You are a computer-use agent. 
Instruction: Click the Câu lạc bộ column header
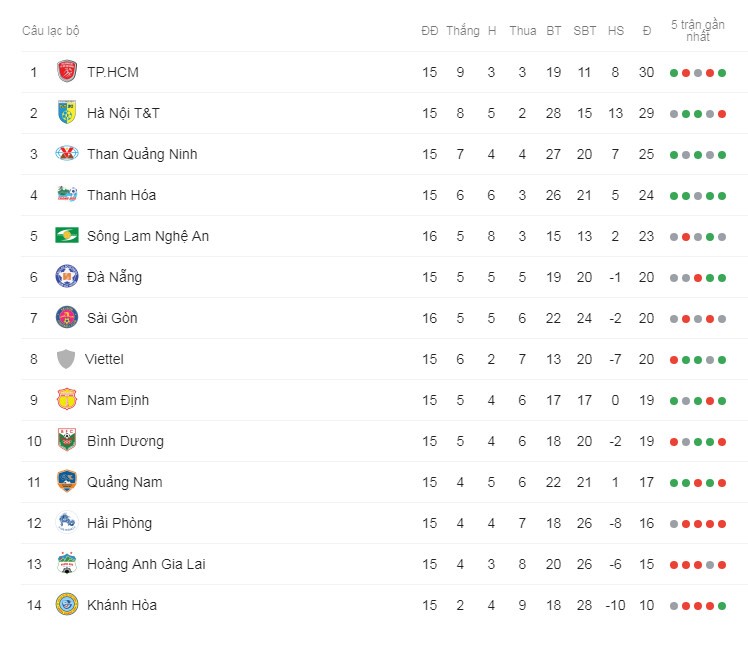tap(51, 31)
